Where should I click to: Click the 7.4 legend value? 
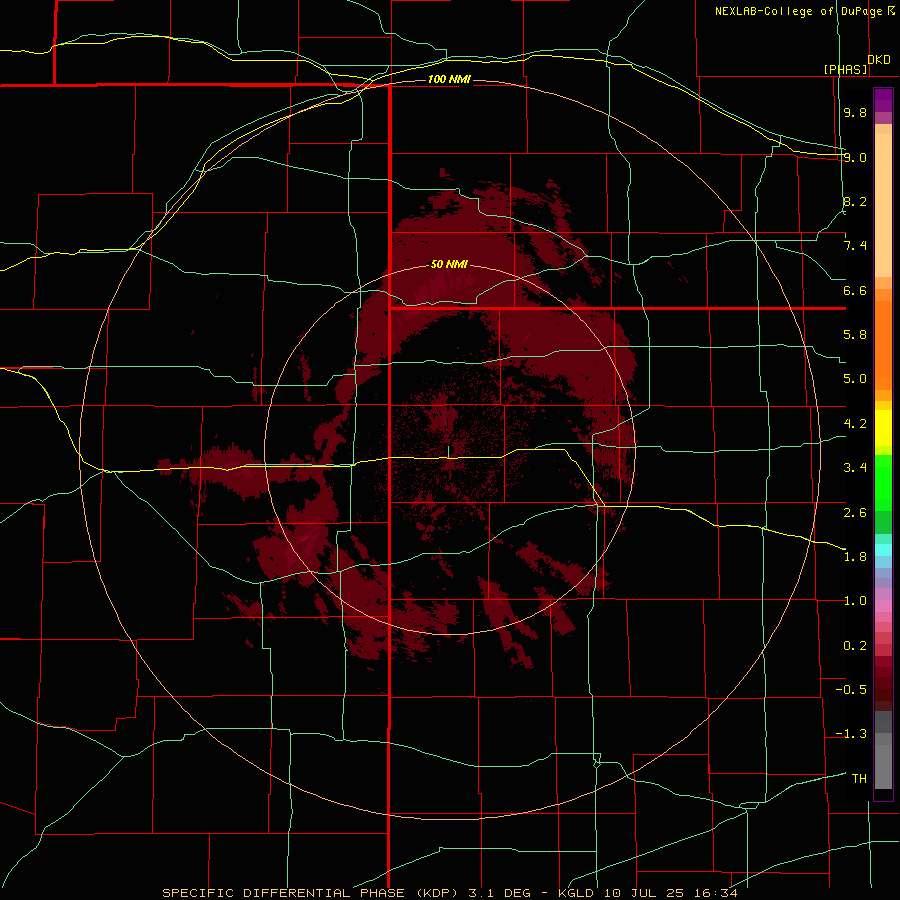click(855, 246)
